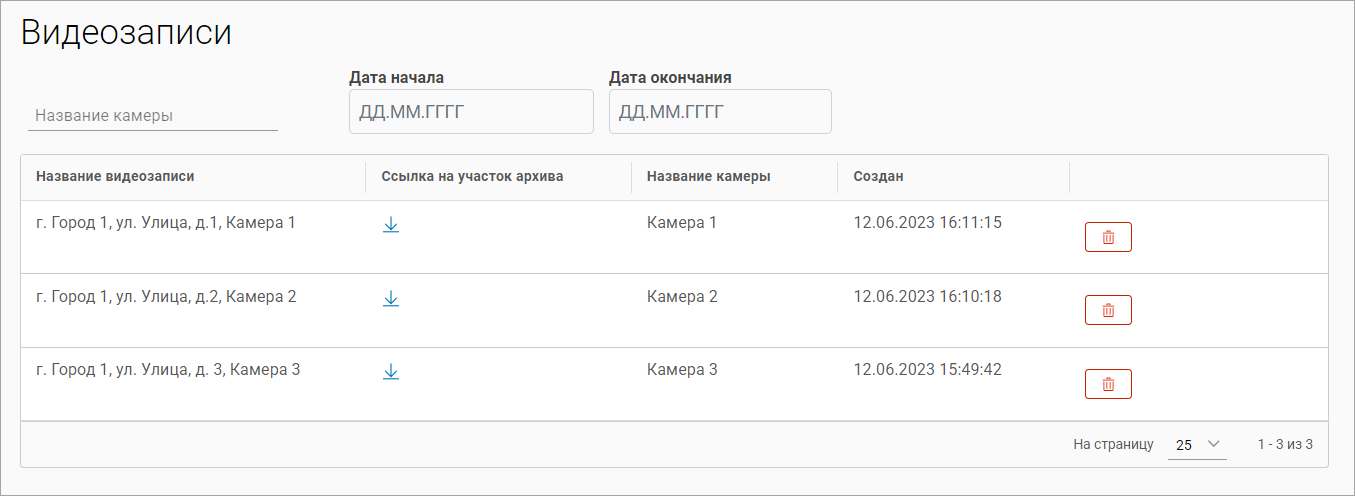The image size is (1355, 496).
Task: Delete the Камера 2 video recording
Action: click(x=1108, y=310)
